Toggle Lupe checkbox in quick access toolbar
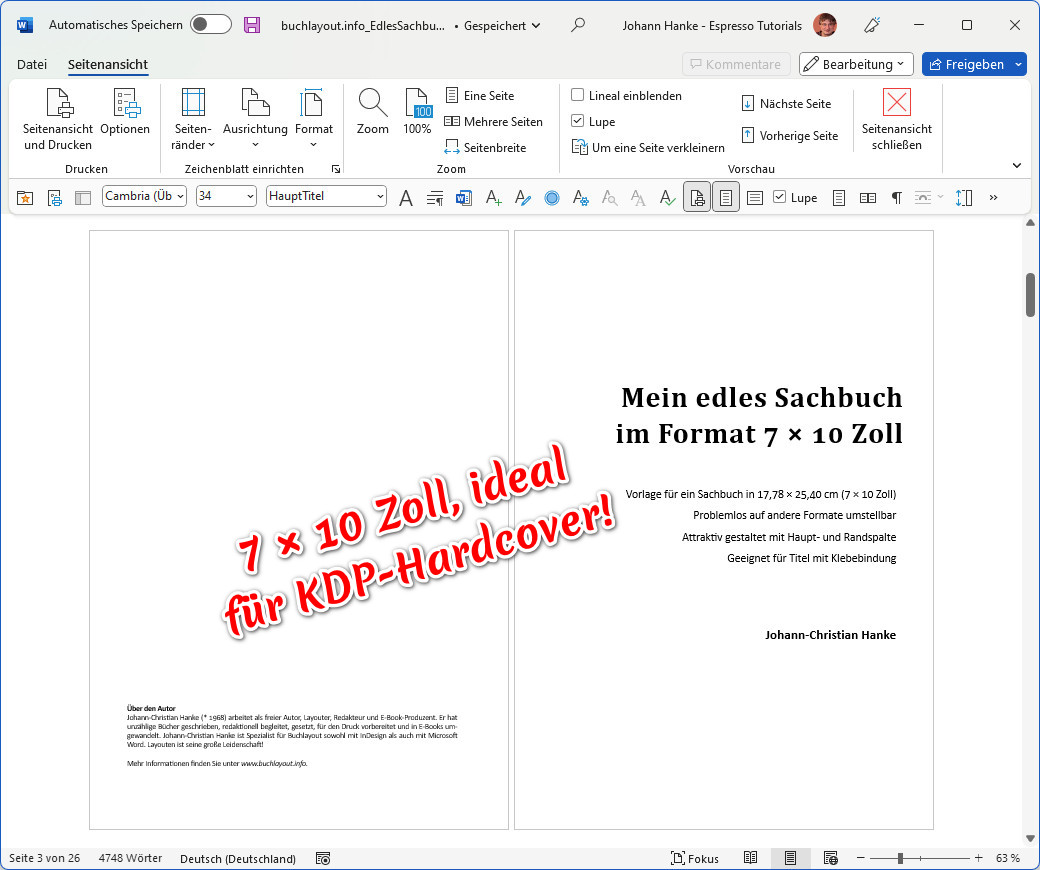Screen dimensions: 1040x870 780,197
